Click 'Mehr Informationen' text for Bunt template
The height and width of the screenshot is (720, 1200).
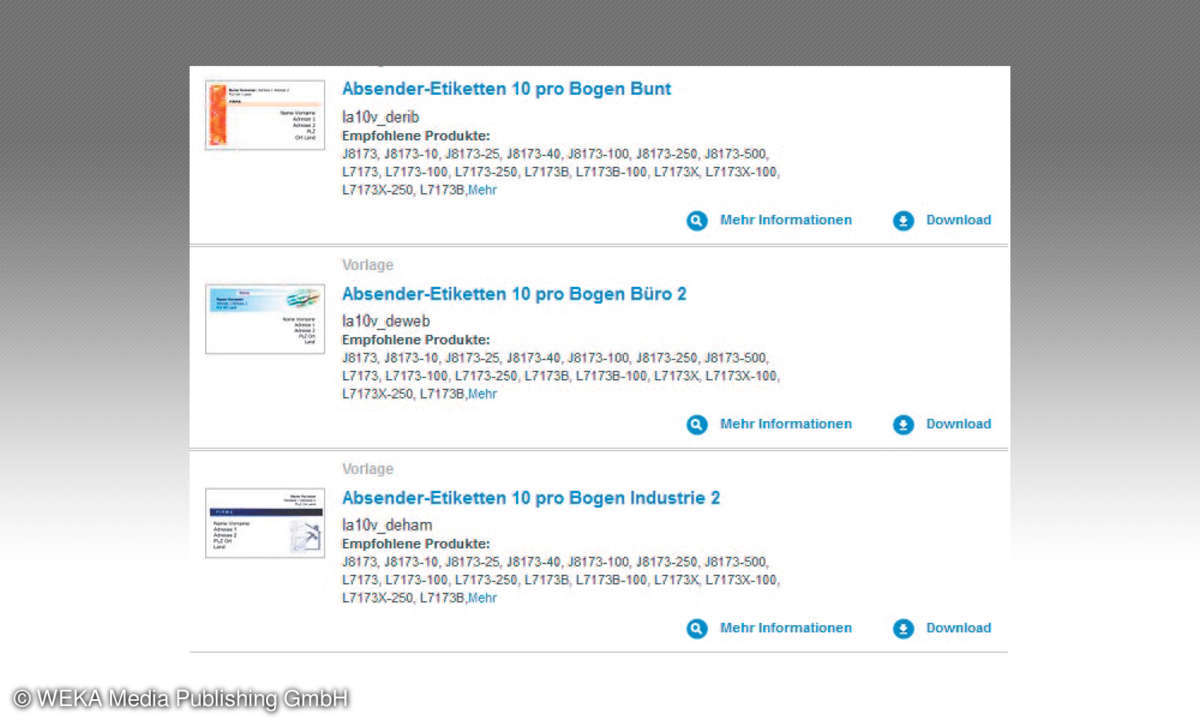click(786, 220)
